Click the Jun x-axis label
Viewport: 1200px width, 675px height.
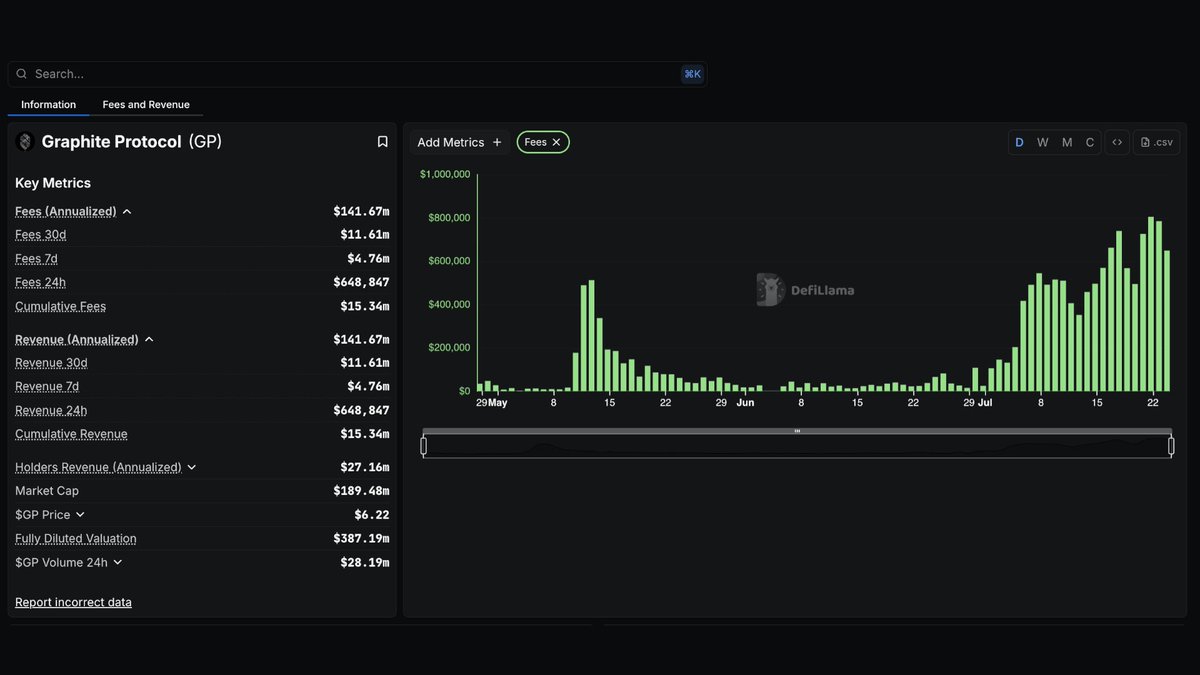745,403
